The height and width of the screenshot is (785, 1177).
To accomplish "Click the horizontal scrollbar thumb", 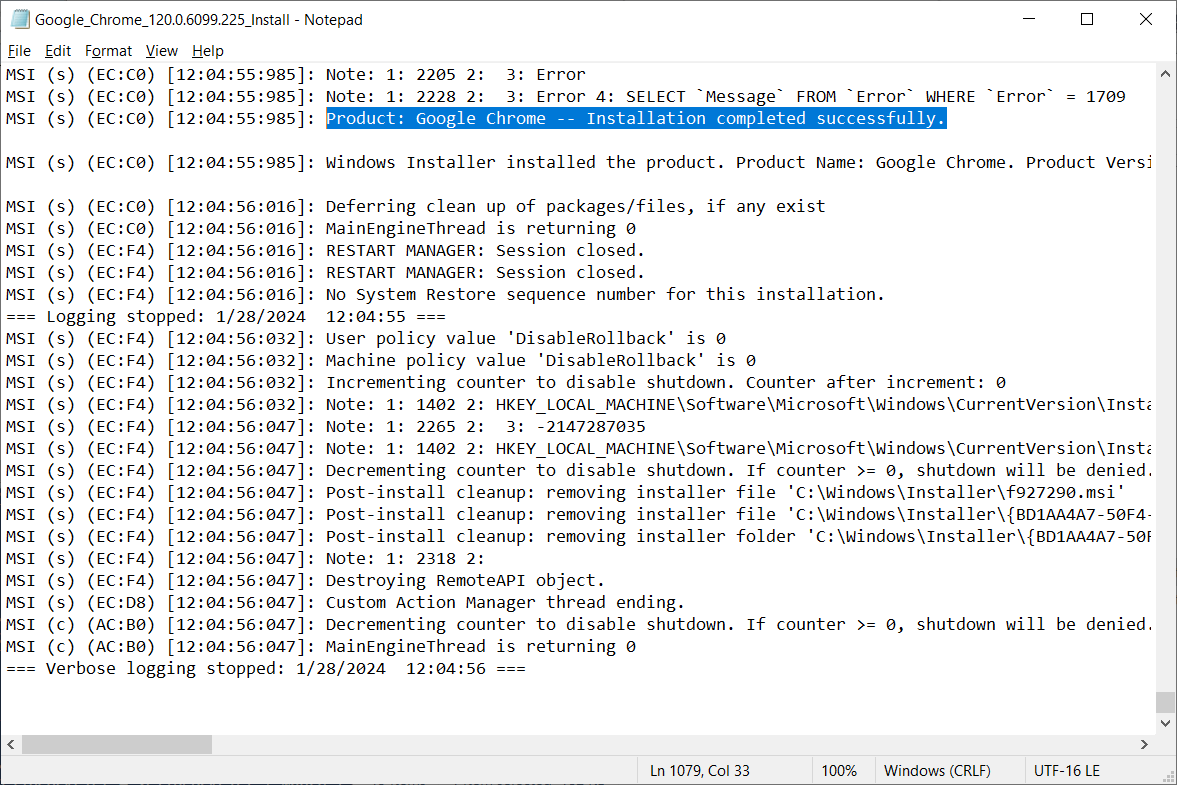I will click(x=117, y=744).
